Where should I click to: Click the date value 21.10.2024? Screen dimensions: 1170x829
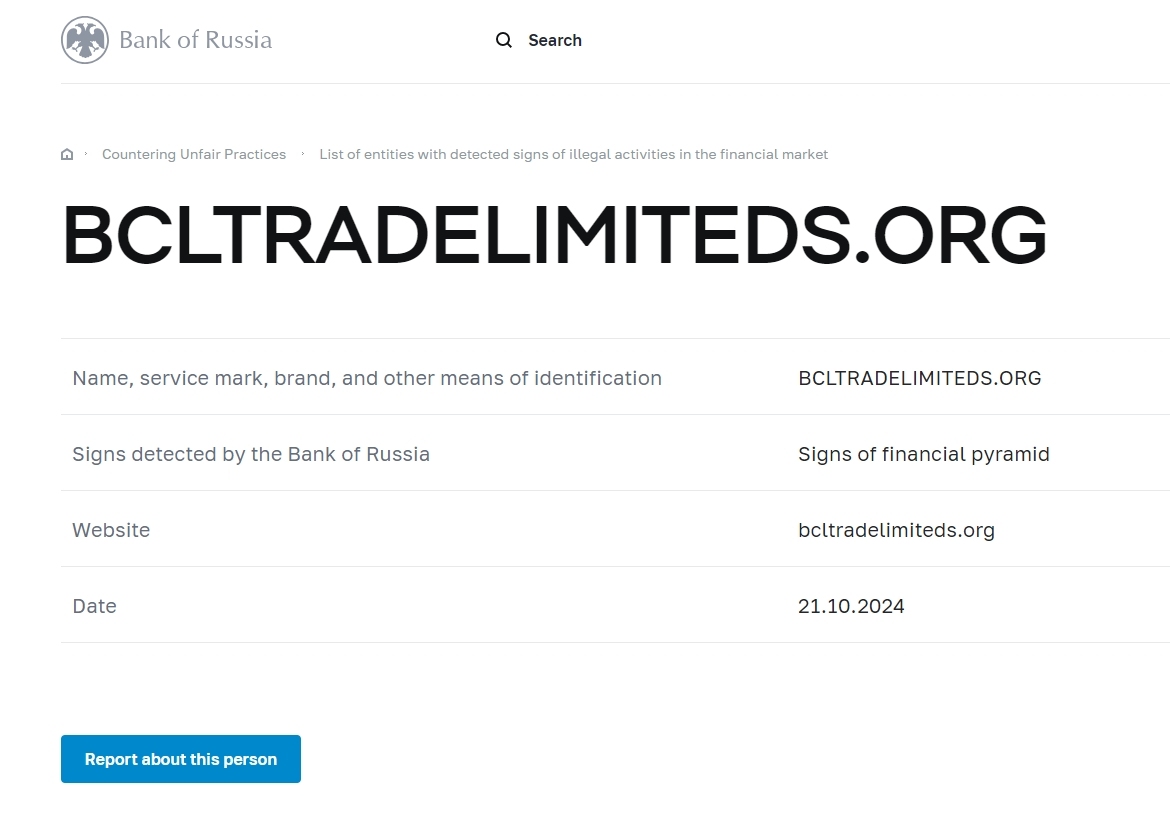[x=851, y=606]
